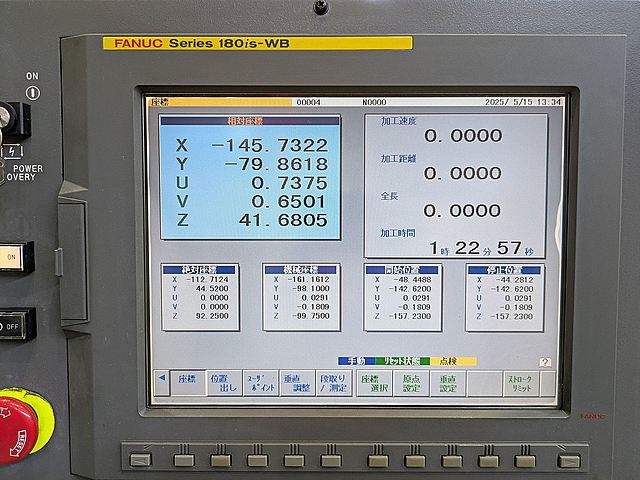The image size is (640, 480).
Task: Tap the left arrow softkey on screen
Action: 162,382
